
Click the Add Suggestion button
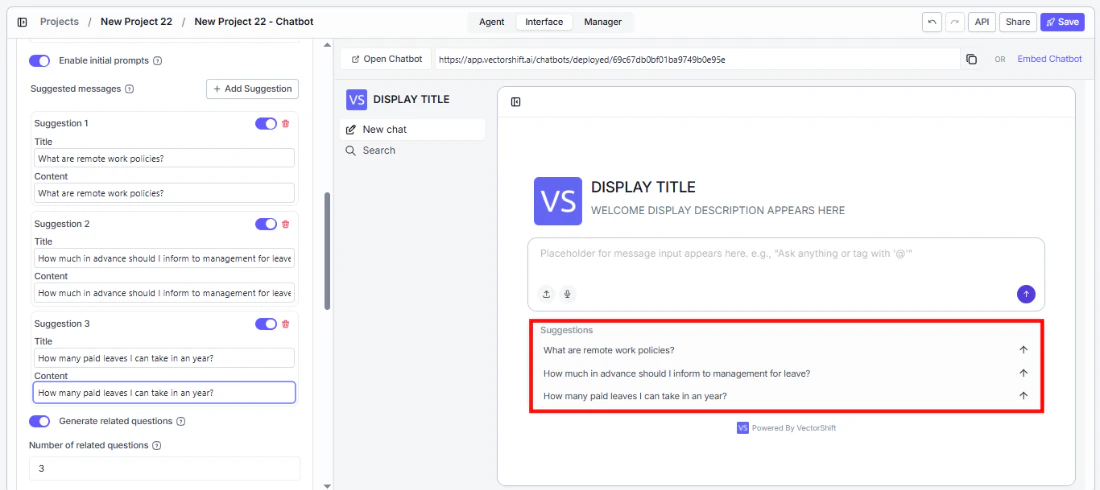coord(253,89)
